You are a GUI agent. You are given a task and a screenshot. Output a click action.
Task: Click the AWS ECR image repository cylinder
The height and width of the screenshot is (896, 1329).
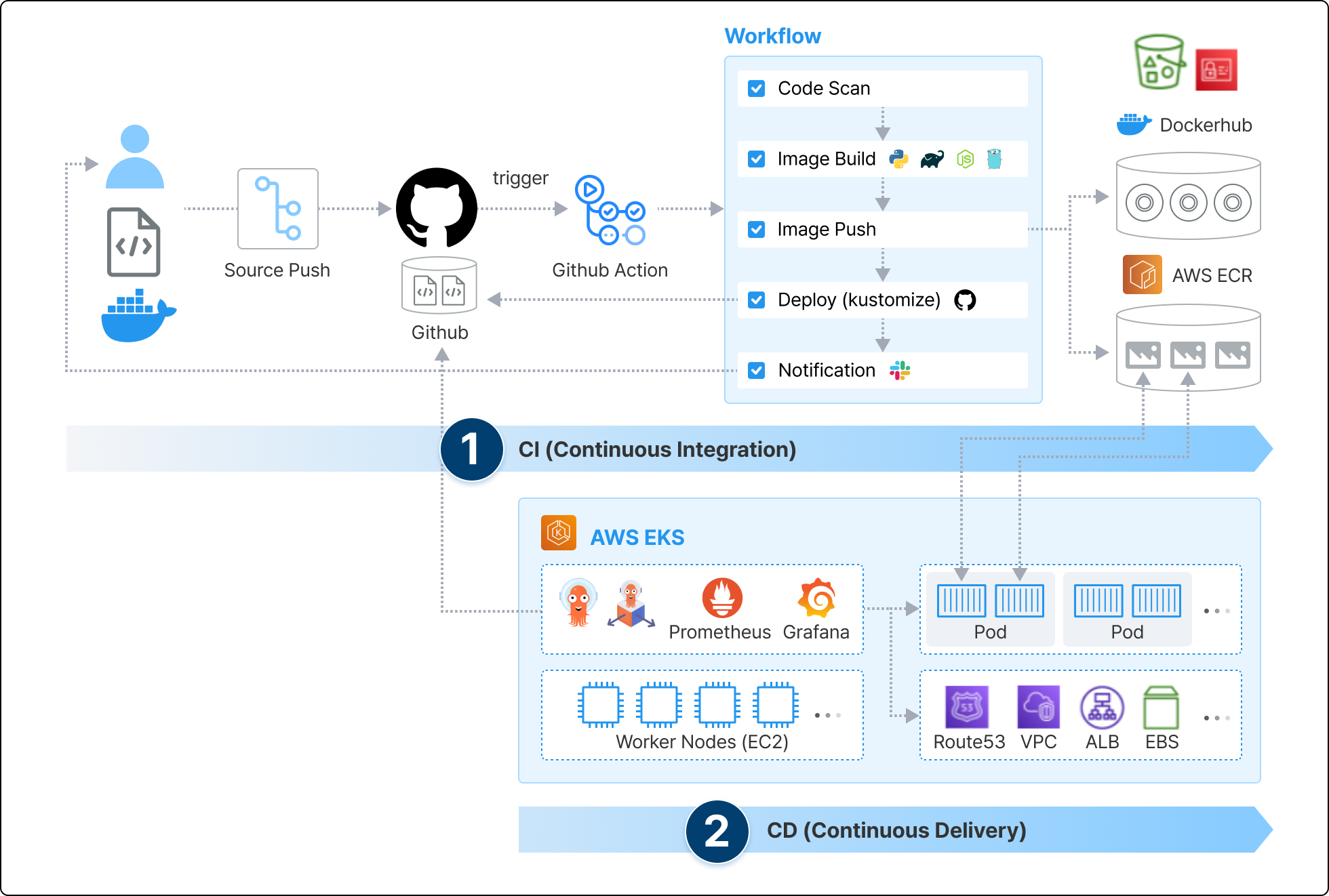[1188, 348]
